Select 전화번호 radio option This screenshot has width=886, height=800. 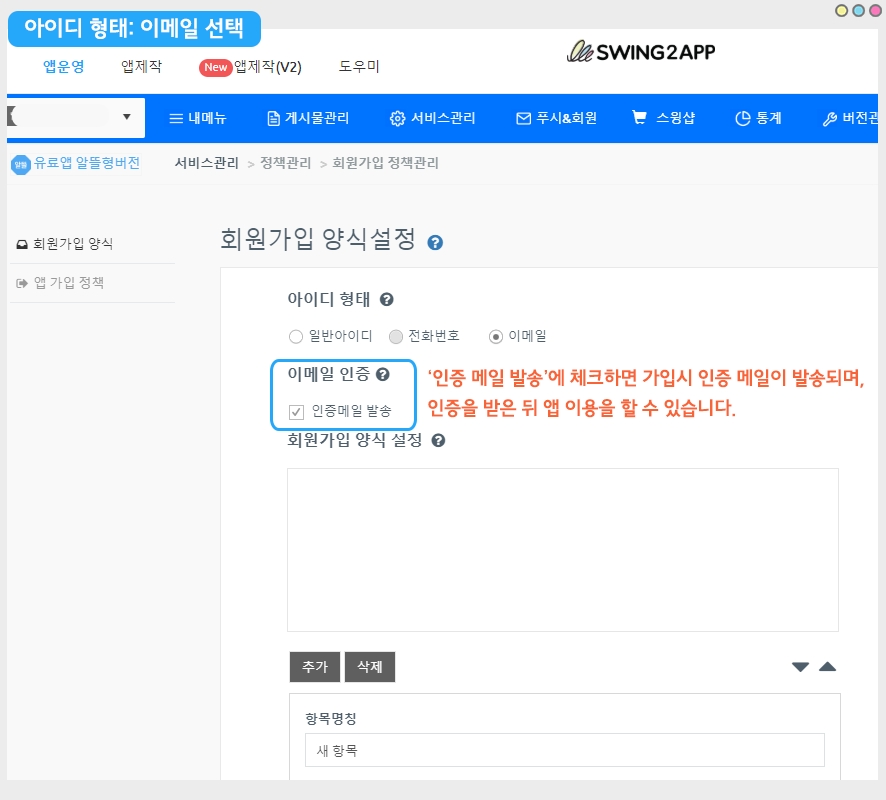point(396,337)
